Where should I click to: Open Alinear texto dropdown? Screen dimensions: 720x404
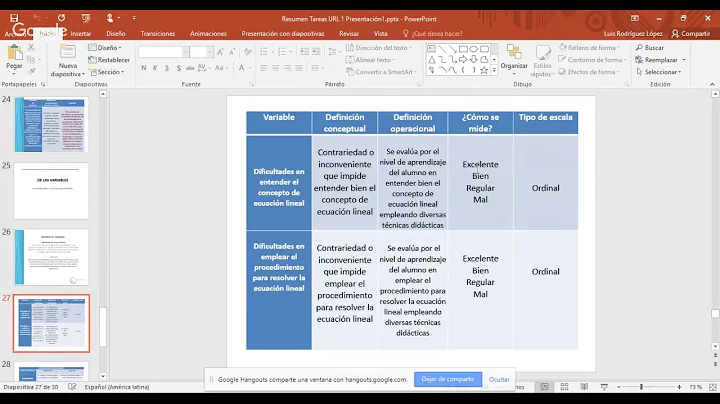[x=371, y=60]
